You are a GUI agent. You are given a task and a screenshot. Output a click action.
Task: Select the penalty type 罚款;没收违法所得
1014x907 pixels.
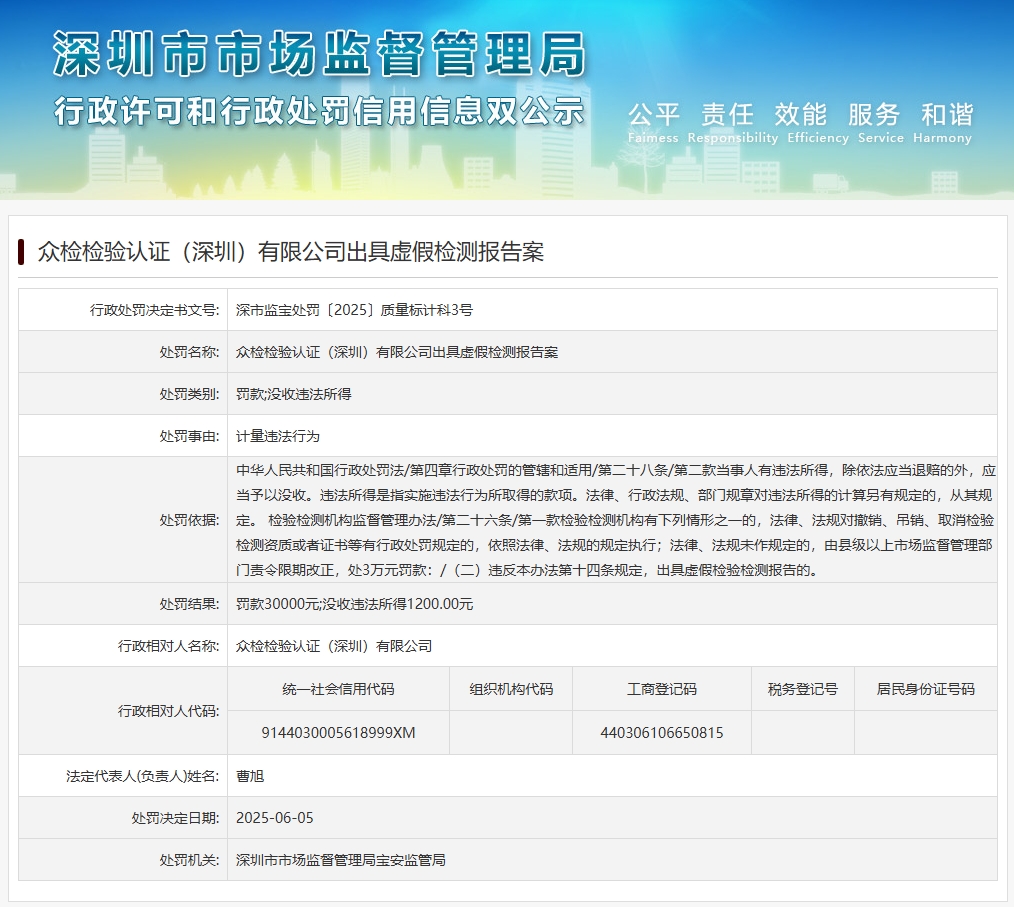click(x=293, y=394)
